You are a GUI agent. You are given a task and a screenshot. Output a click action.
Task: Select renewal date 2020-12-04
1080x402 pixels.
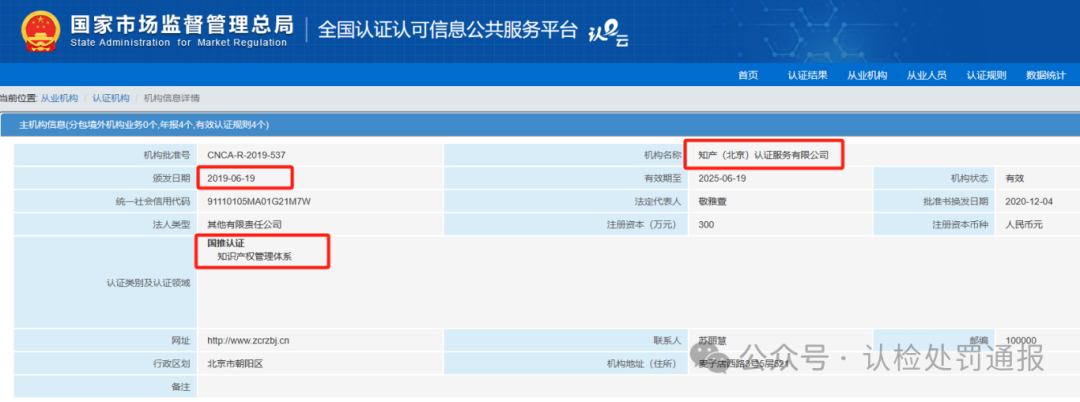[x=1030, y=202]
